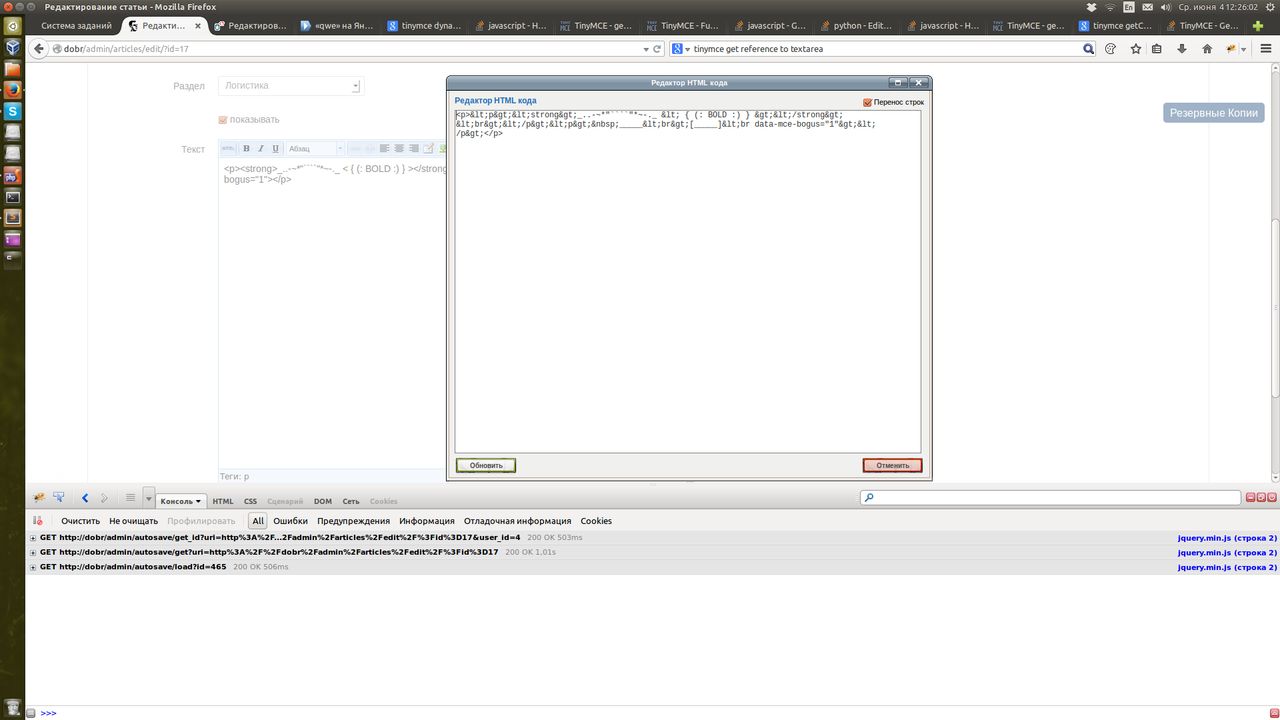Click the Firefox back navigation arrow
Image resolution: width=1280 pixels, height=720 pixels.
point(39,48)
